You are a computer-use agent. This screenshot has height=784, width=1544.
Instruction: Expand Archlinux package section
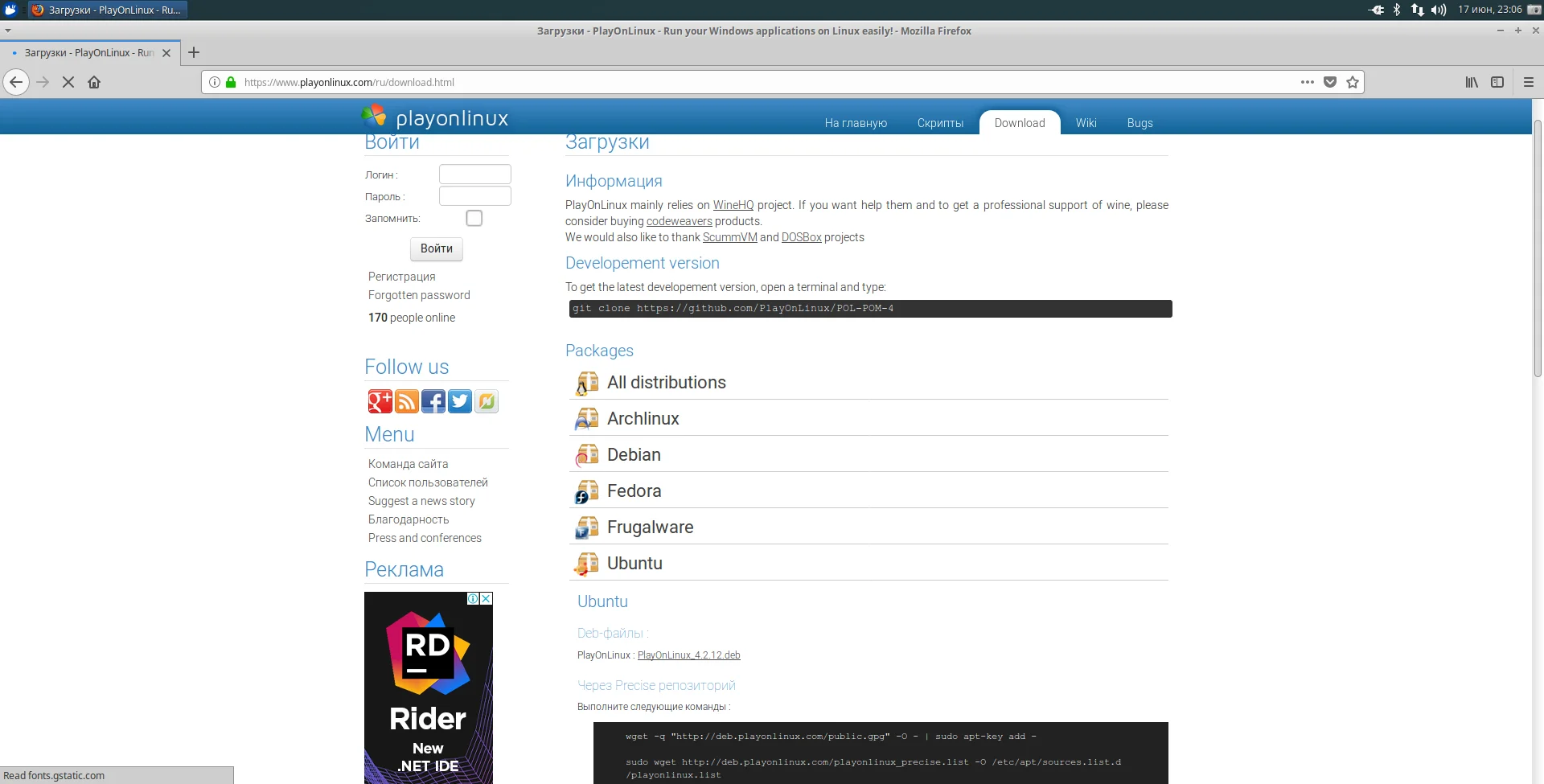868,419
